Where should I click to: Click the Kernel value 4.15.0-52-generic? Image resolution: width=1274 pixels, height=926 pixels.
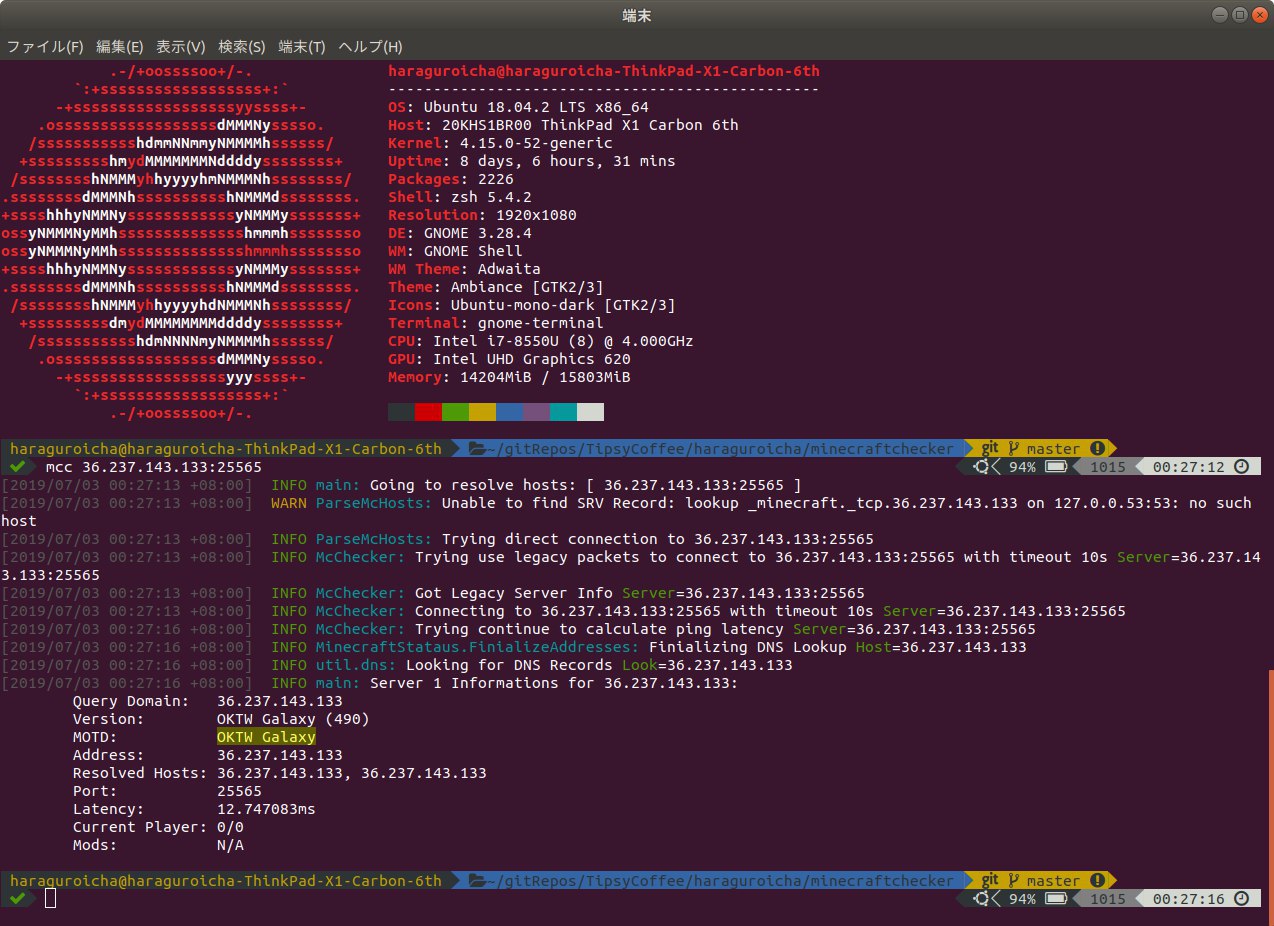pos(536,143)
